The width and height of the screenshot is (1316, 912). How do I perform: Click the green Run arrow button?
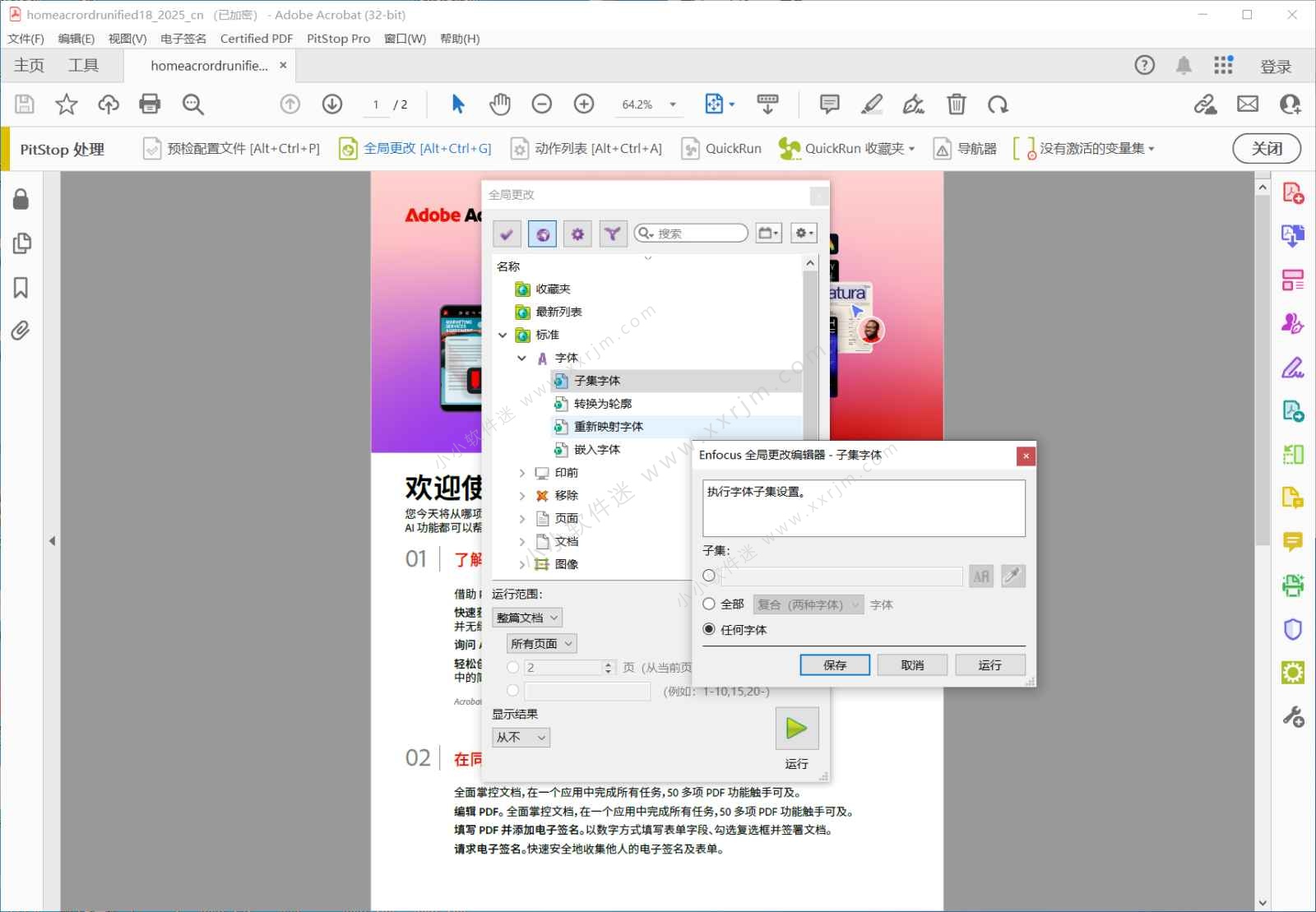coord(796,728)
